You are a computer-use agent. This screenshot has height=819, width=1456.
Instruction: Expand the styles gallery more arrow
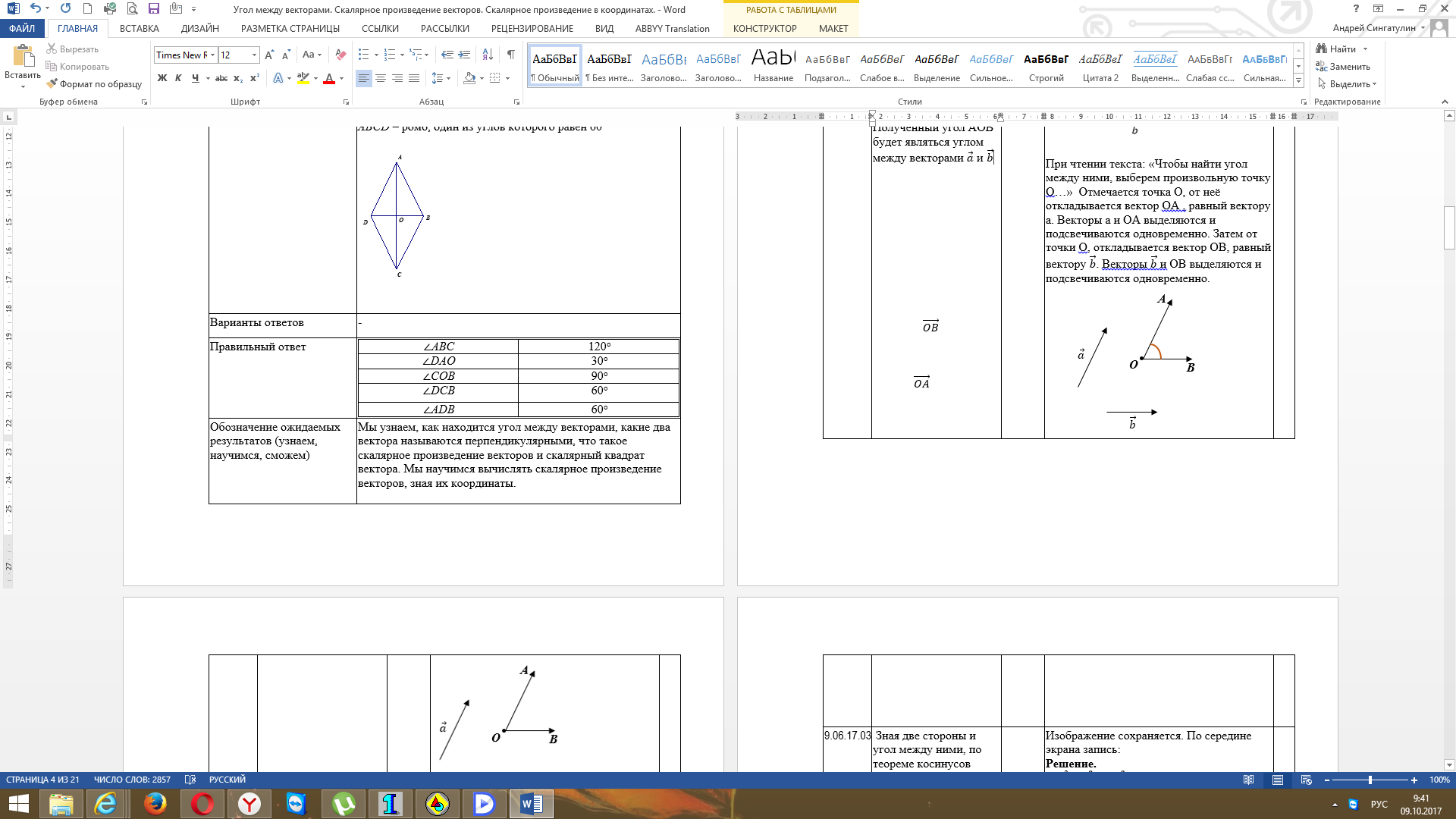coord(1298,81)
